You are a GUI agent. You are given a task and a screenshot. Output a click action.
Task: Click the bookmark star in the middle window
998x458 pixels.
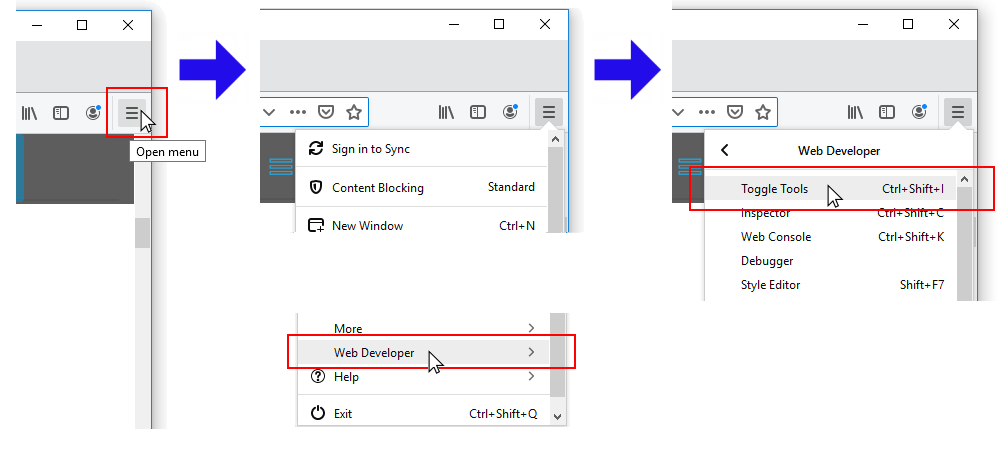pyautogui.click(x=353, y=112)
